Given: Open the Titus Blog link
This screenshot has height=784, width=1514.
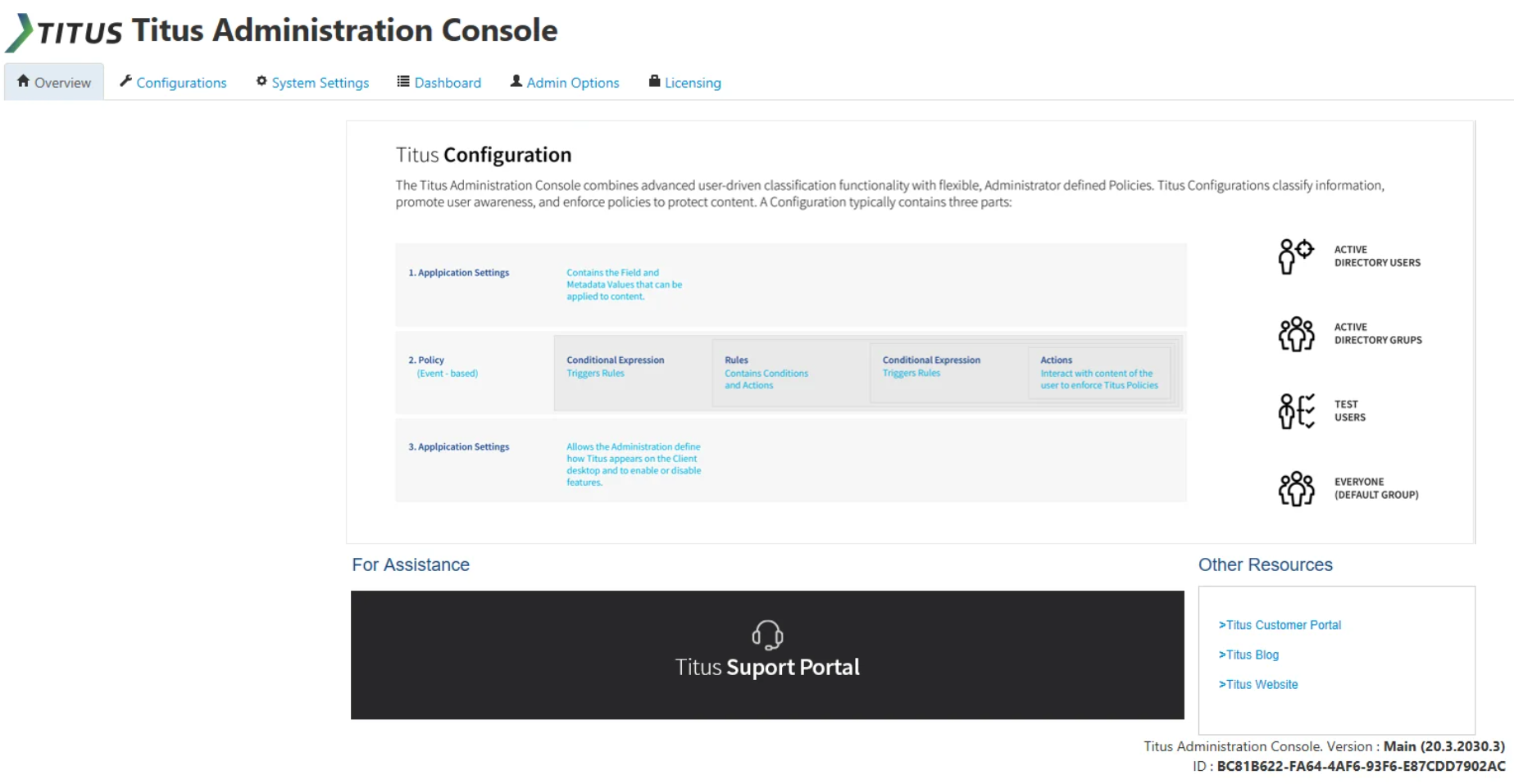Looking at the screenshot, I should pyautogui.click(x=1248, y=655).
